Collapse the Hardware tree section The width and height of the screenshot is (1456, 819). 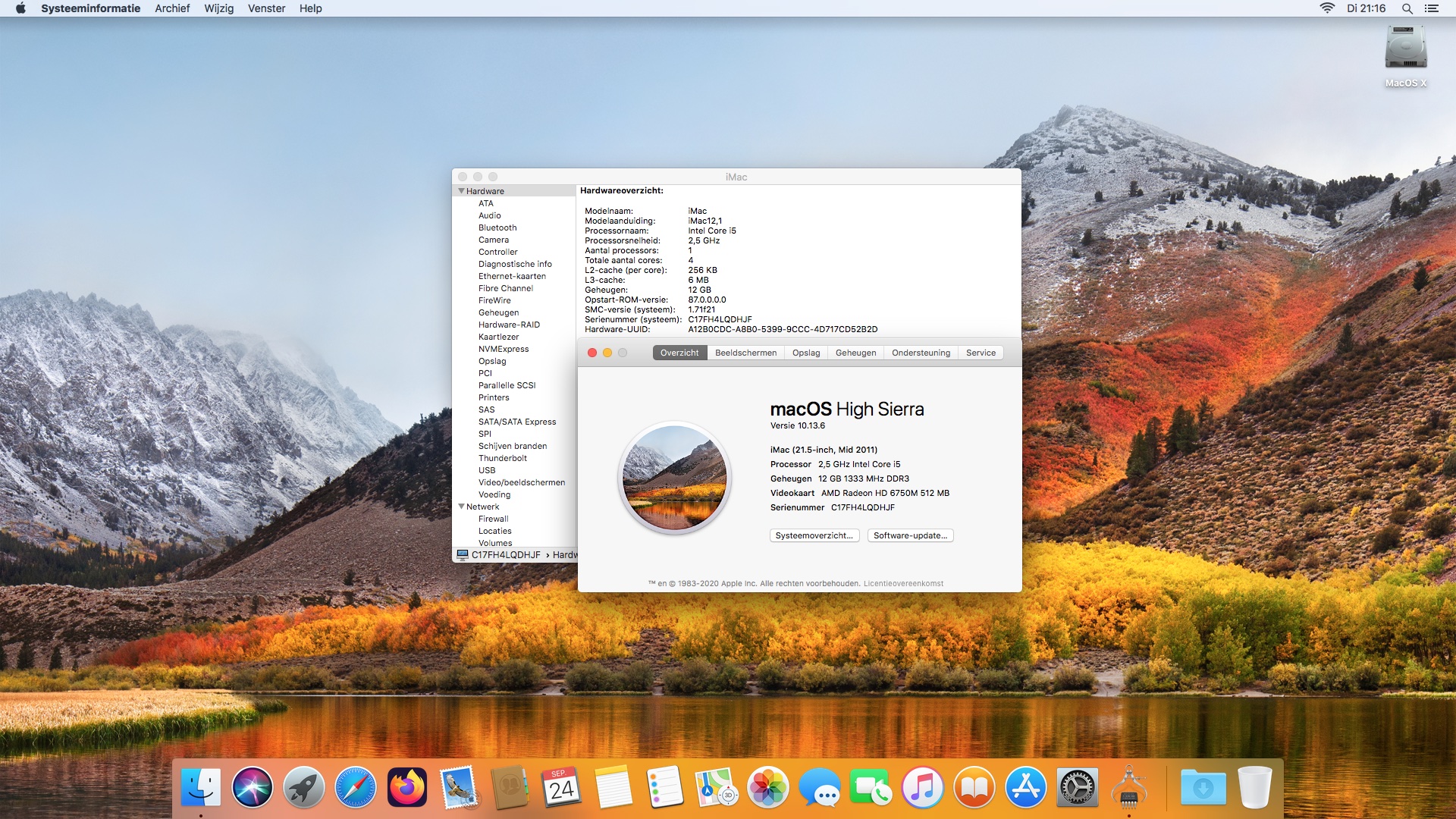461,191
